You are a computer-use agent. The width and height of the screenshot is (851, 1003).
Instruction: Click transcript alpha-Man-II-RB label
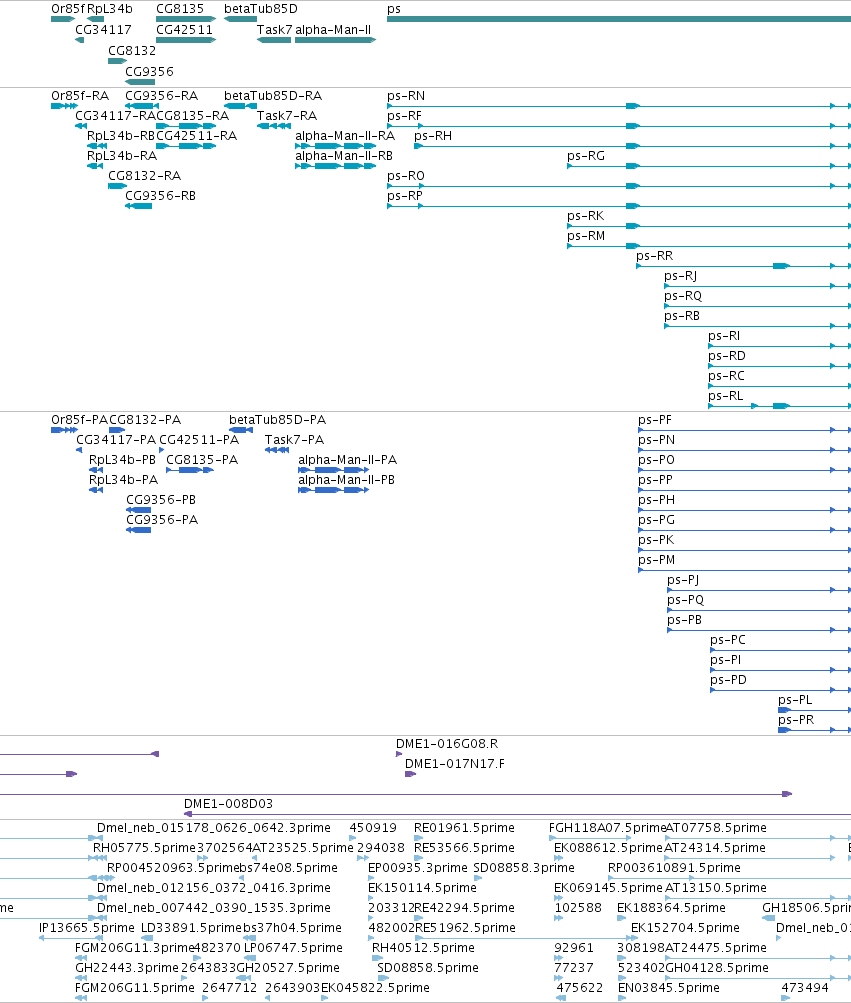pyautogui.click(x=344, y=155)
